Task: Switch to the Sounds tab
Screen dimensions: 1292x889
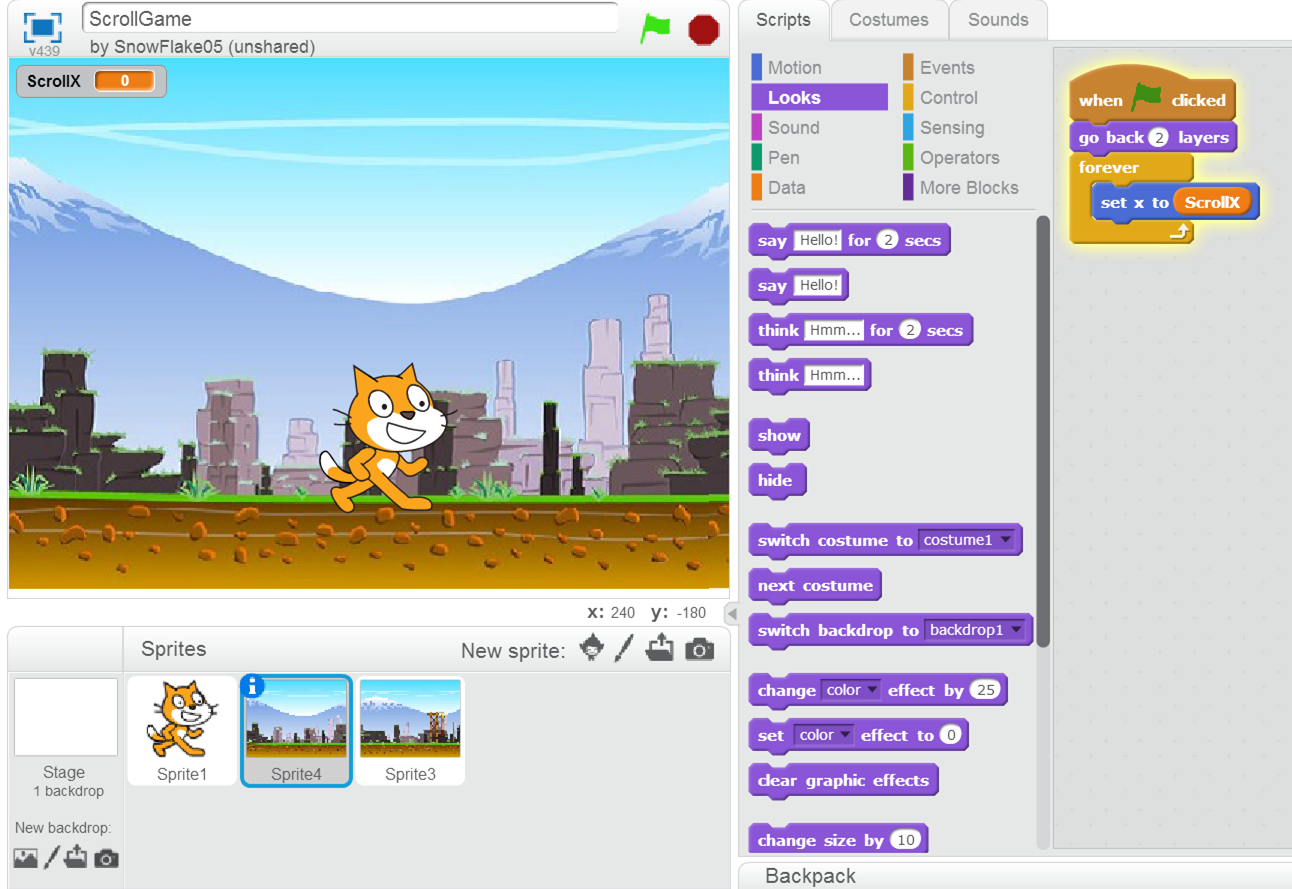Action: tap(997, 19)
